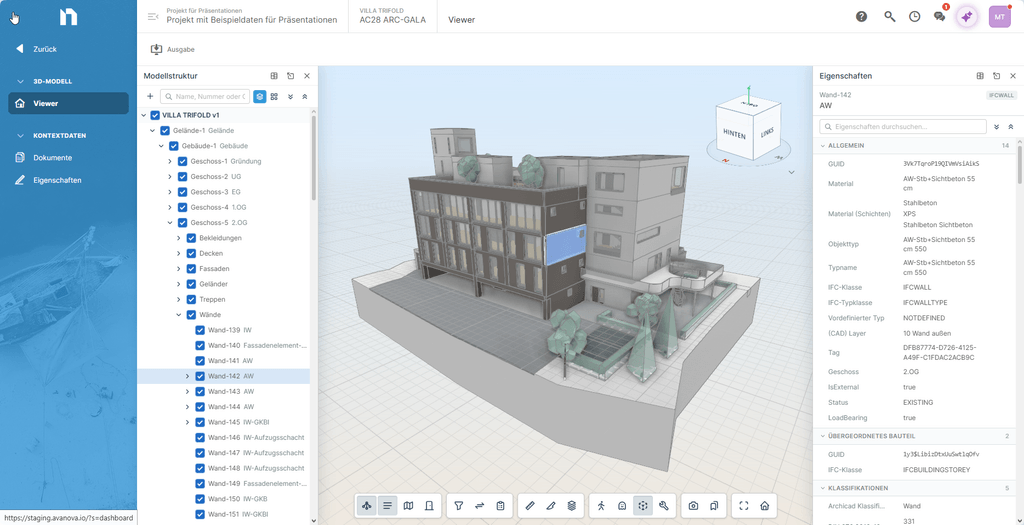Toggle the Treppen checkbox
This screenshot has height=525, width=1024.
pyautogui.click(x=191, y=299)
